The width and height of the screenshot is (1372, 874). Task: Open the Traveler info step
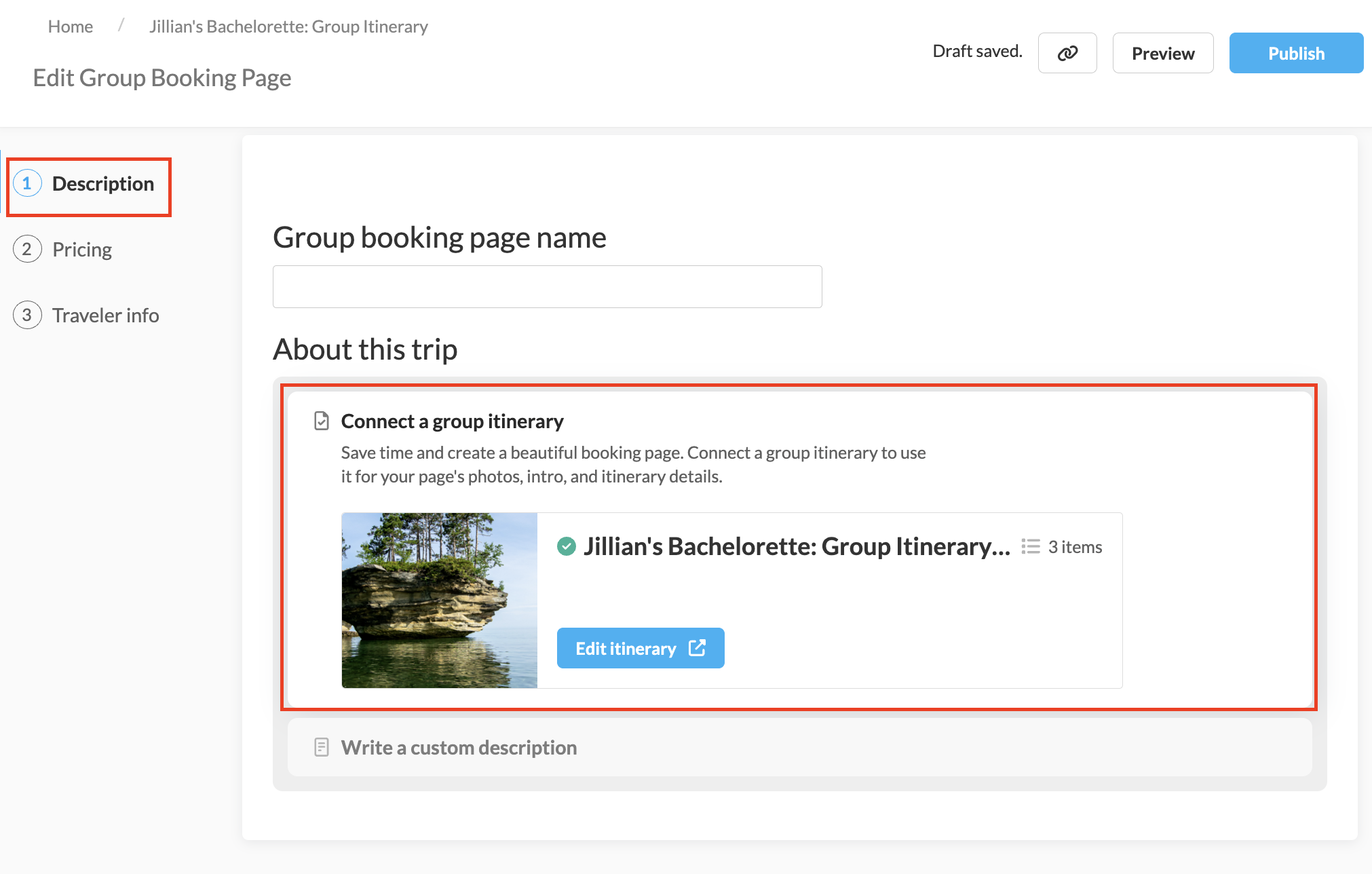[106, 316]
